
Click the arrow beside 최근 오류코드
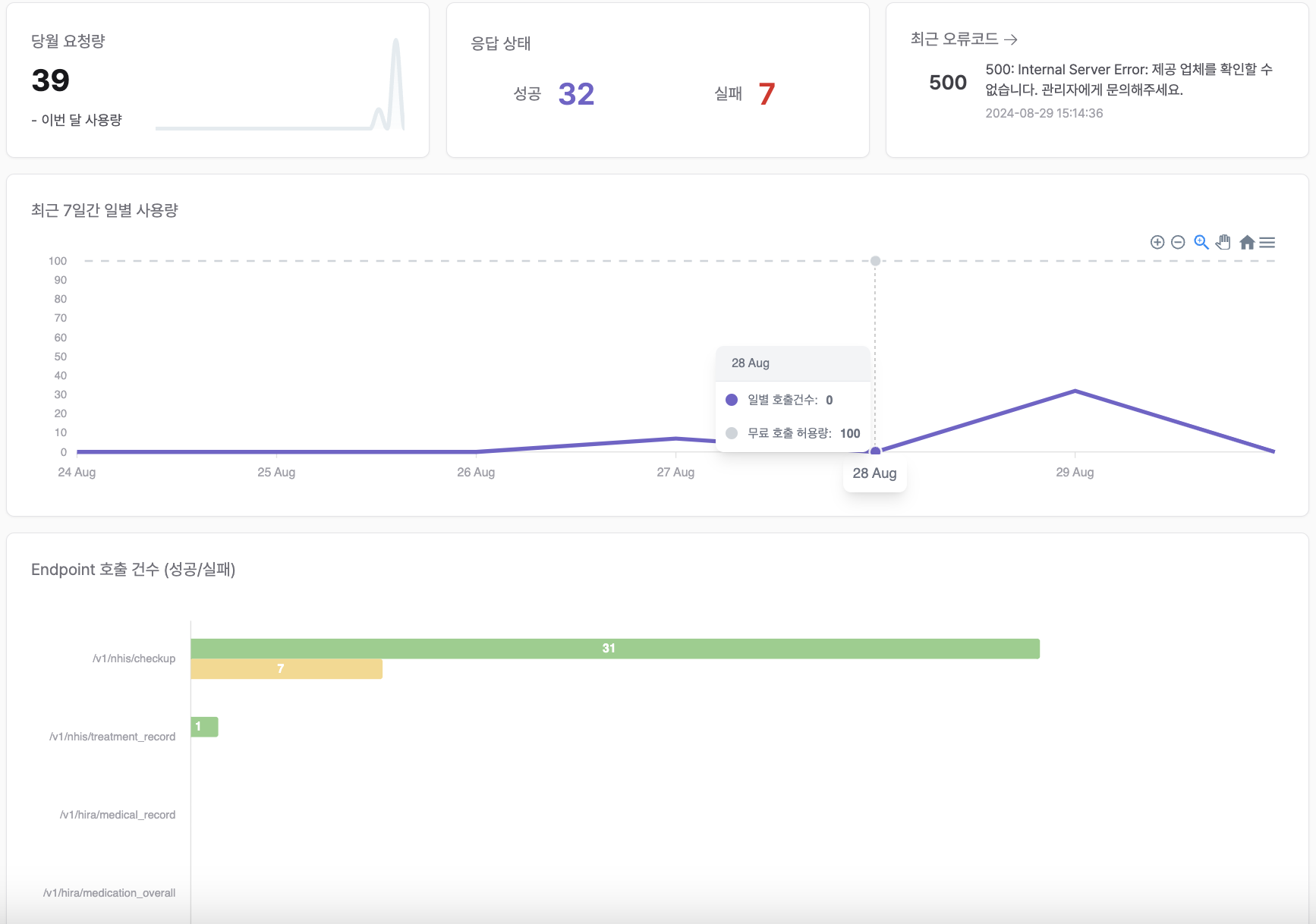pos(1010,39)
